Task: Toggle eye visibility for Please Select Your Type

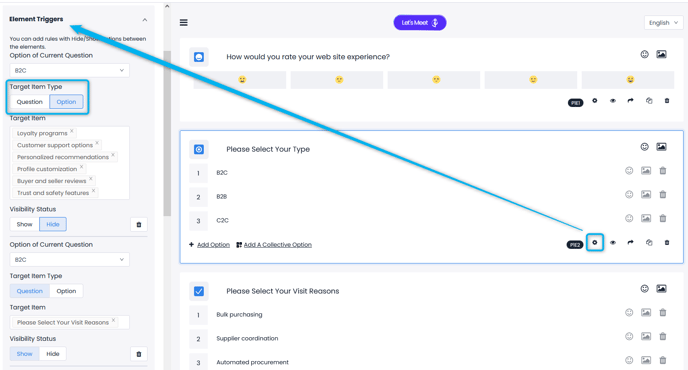Action: [x=613, y=242]
